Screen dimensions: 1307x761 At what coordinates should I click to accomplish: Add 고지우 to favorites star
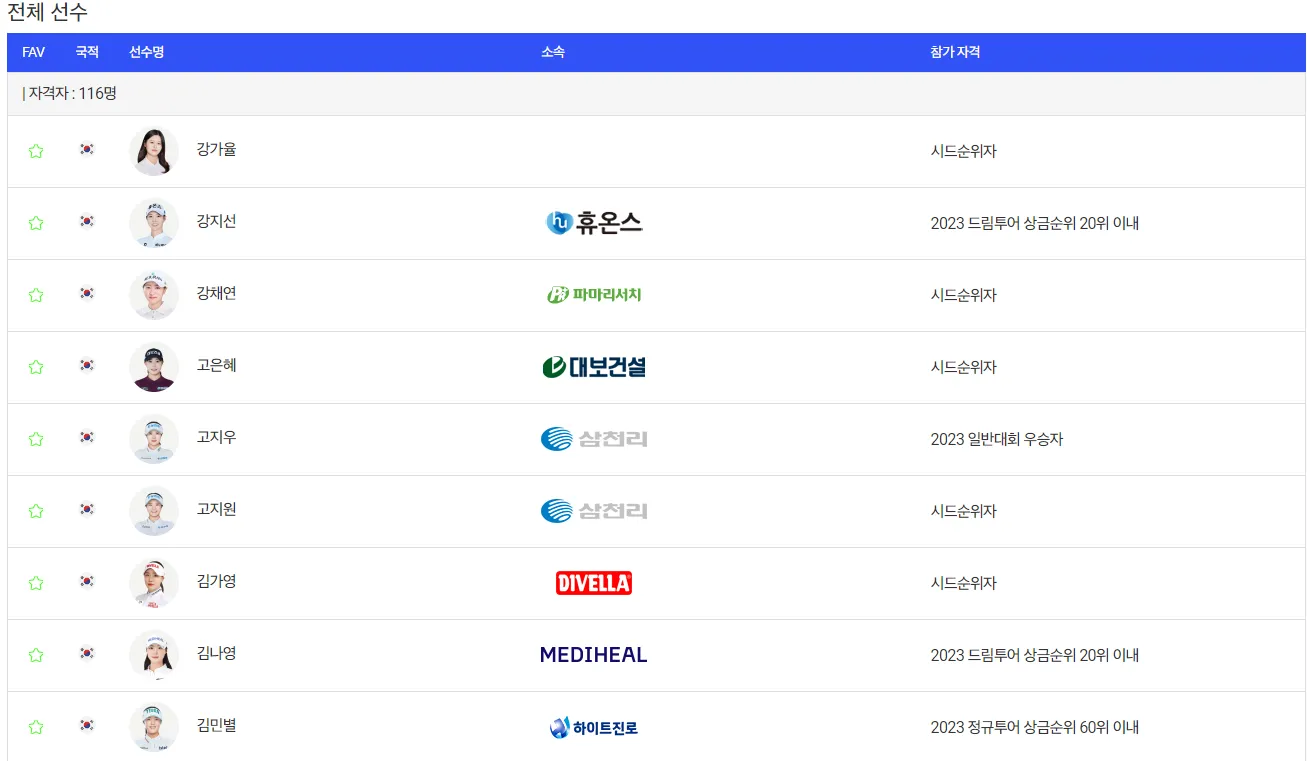(36, 440)
